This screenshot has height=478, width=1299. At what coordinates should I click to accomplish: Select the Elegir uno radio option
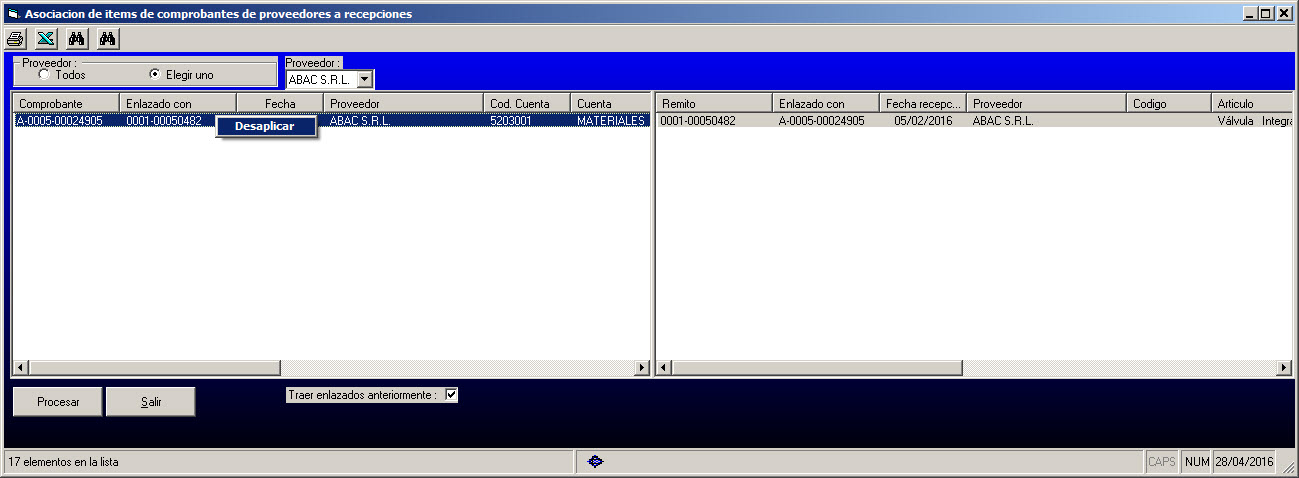tap(154, 74)
